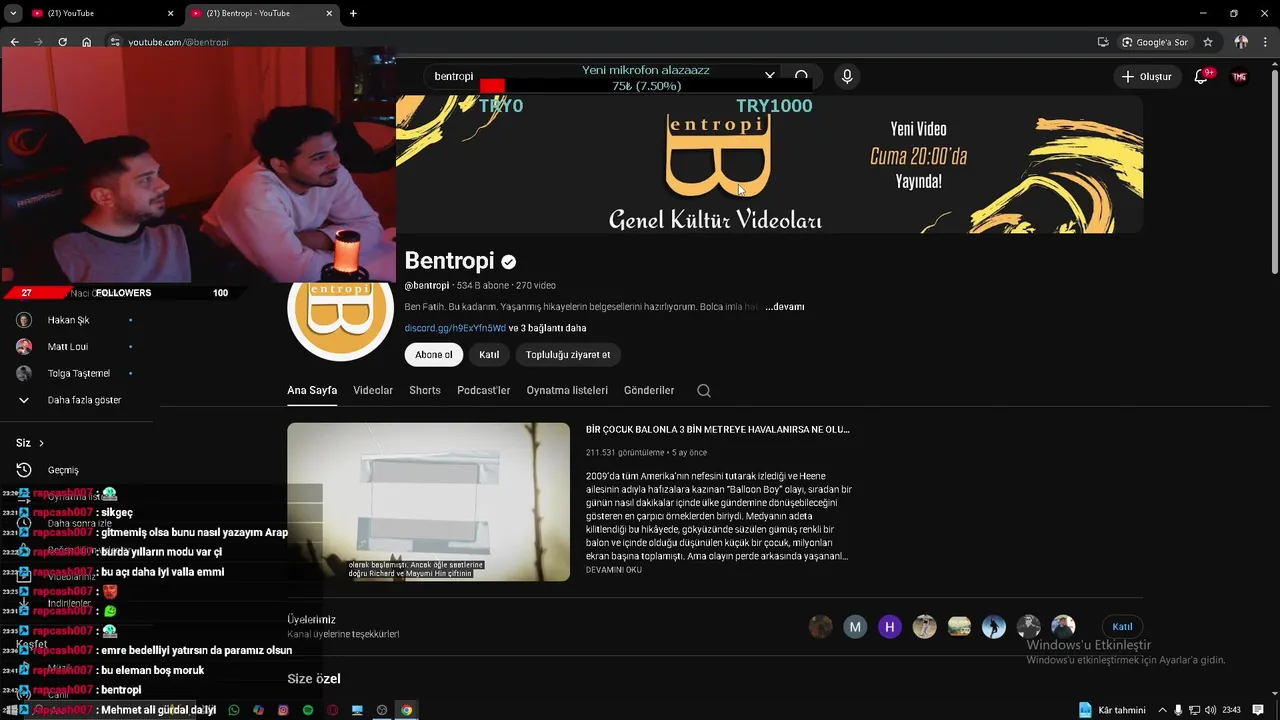1280x720 pixels.
Task: Close the first YouTube browser tab
Action: (x=170, y=13)
